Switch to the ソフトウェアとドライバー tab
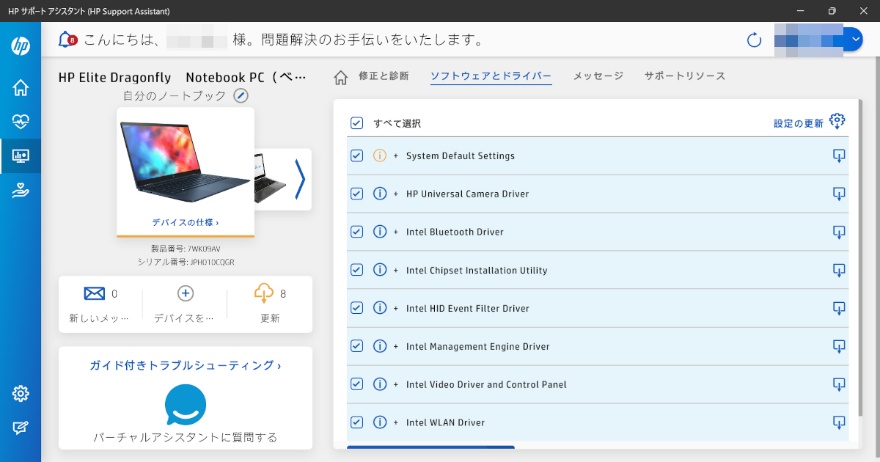The height and width of the screenshot is (462, 880). click(x=491, y=76)
